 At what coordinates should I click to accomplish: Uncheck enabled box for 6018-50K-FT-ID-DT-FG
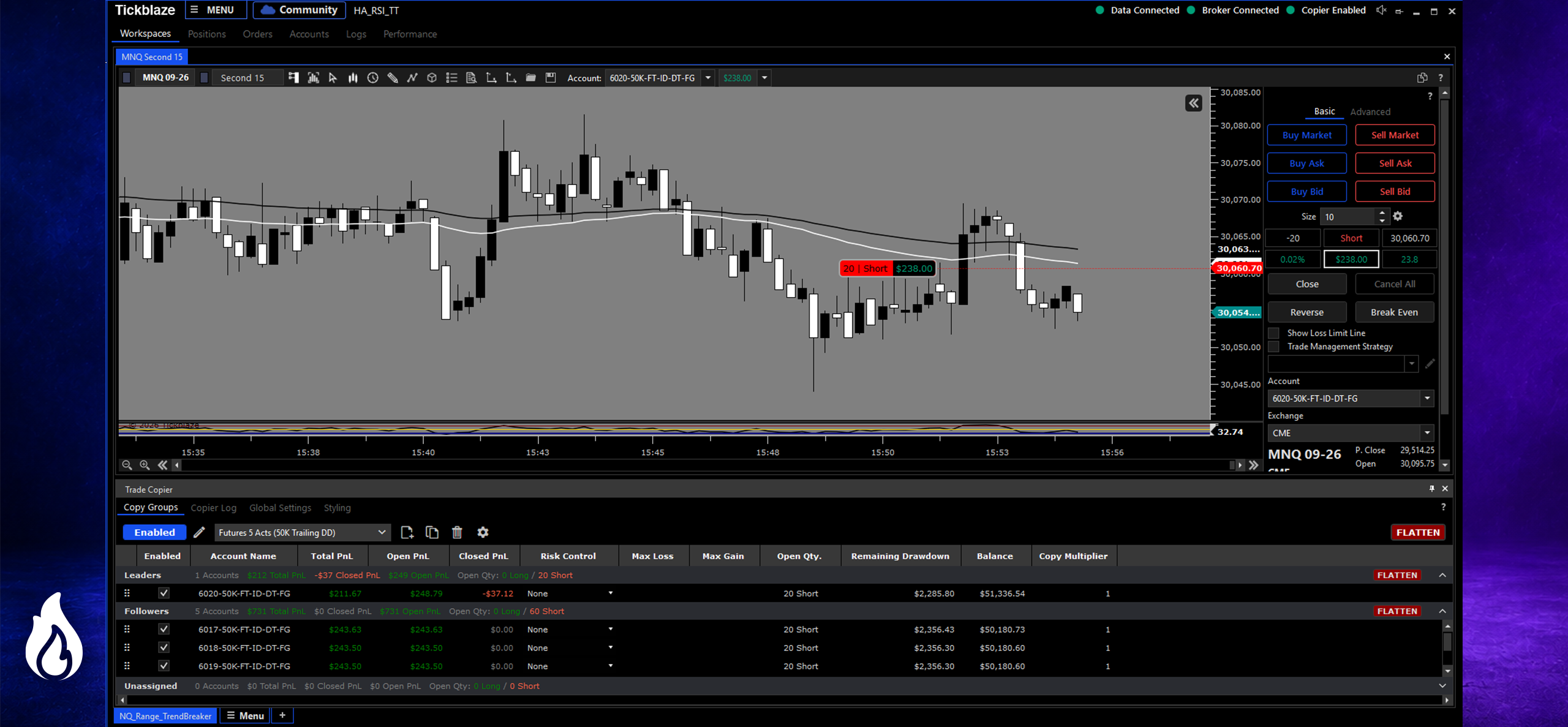coord(164,647)
